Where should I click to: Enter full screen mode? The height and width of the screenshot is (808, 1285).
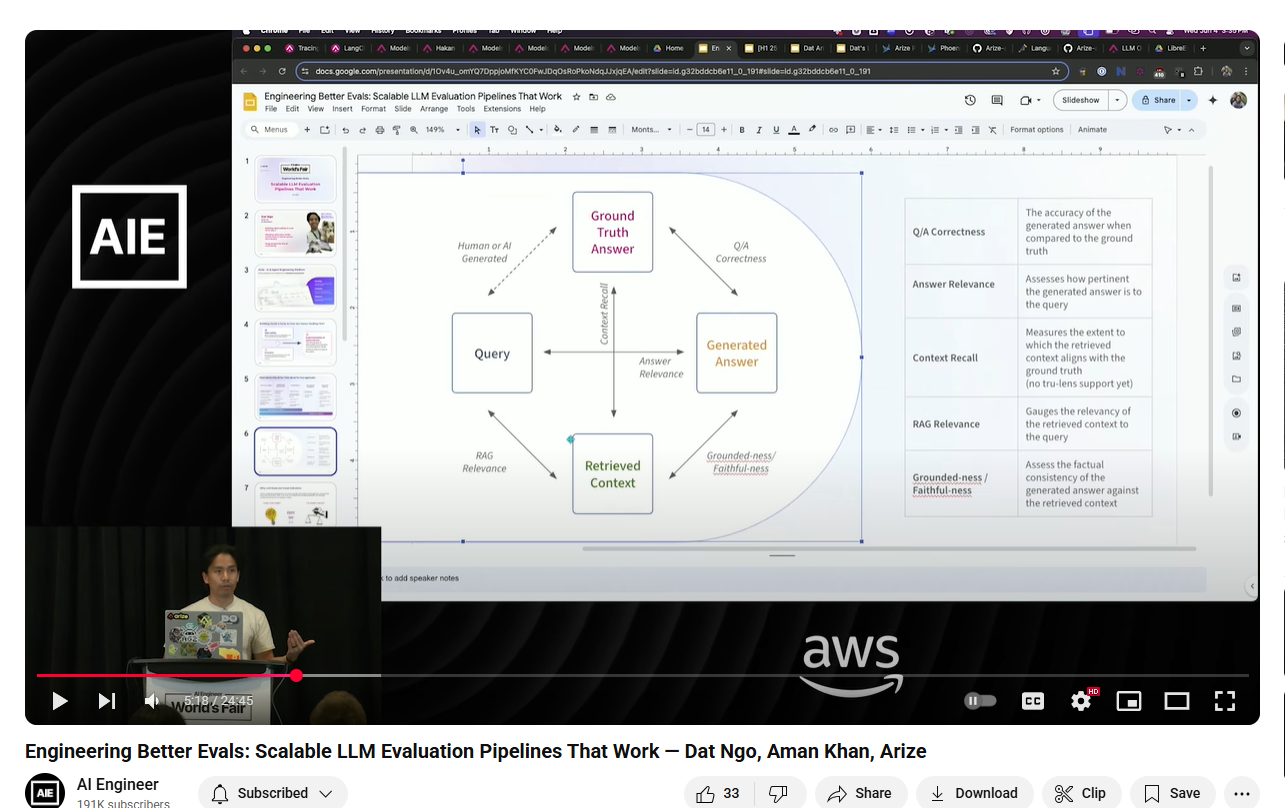(x=1225, y=701)
